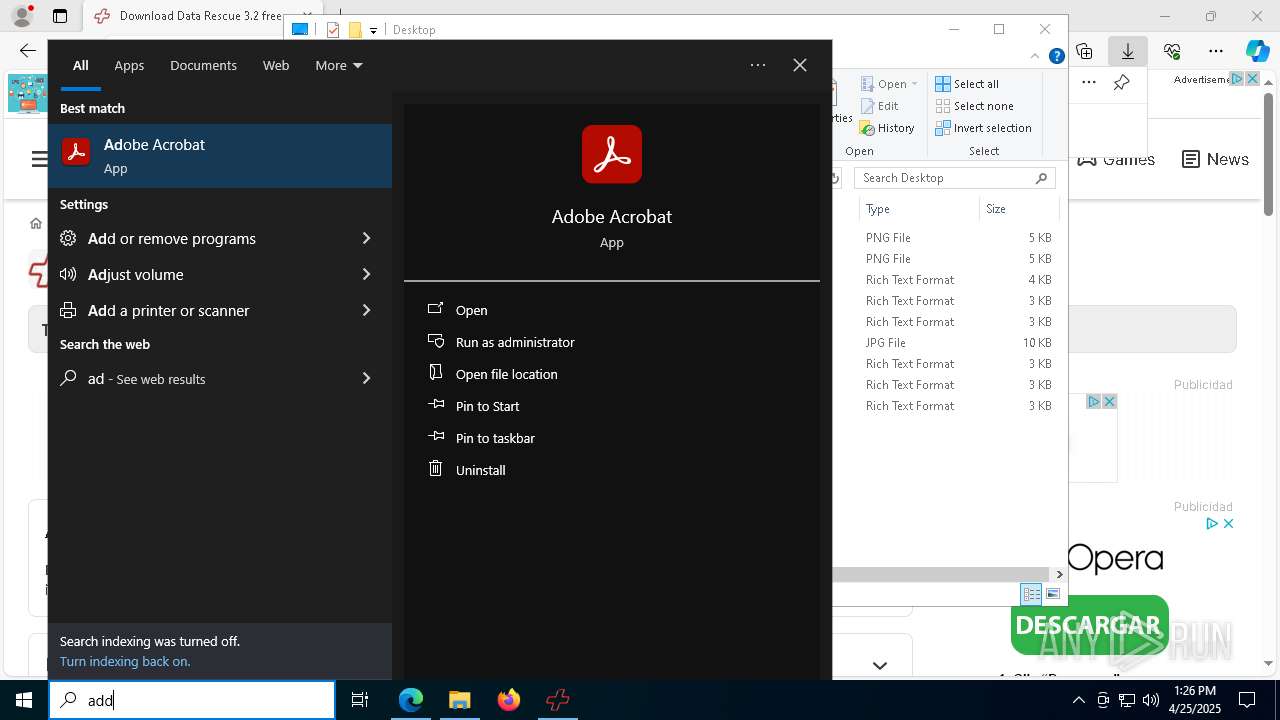
Task: Launch Firefox from the taskbar
Action: pyautogui.click(x=508, y=700)
